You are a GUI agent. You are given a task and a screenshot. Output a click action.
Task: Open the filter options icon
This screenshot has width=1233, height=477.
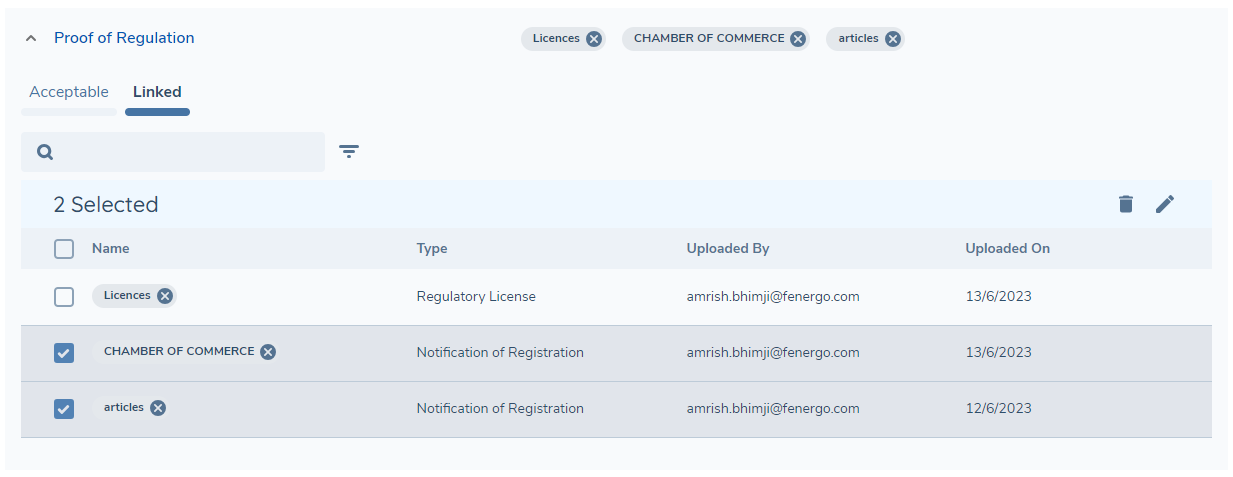(x=348, y=152)
